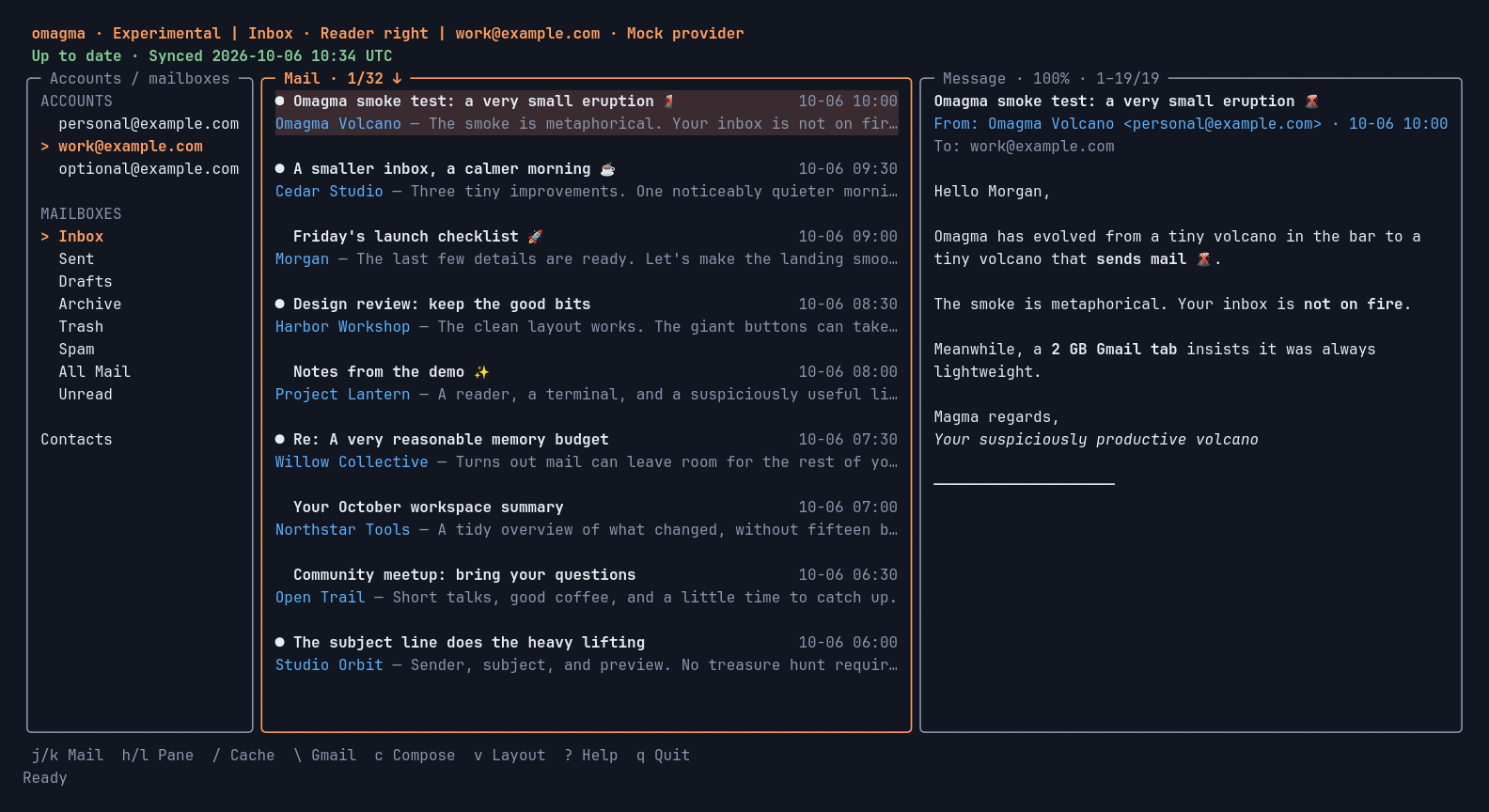Click the sparkles emoji on Notes from the demo
The image size is (1489, 812).
(481, 372)
